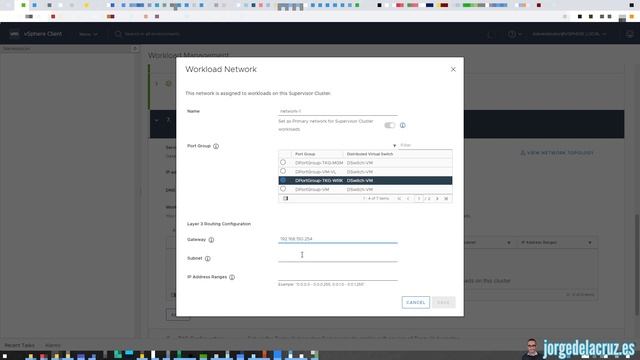Toggle the column picker icon in table footer

tap(285, 198)
